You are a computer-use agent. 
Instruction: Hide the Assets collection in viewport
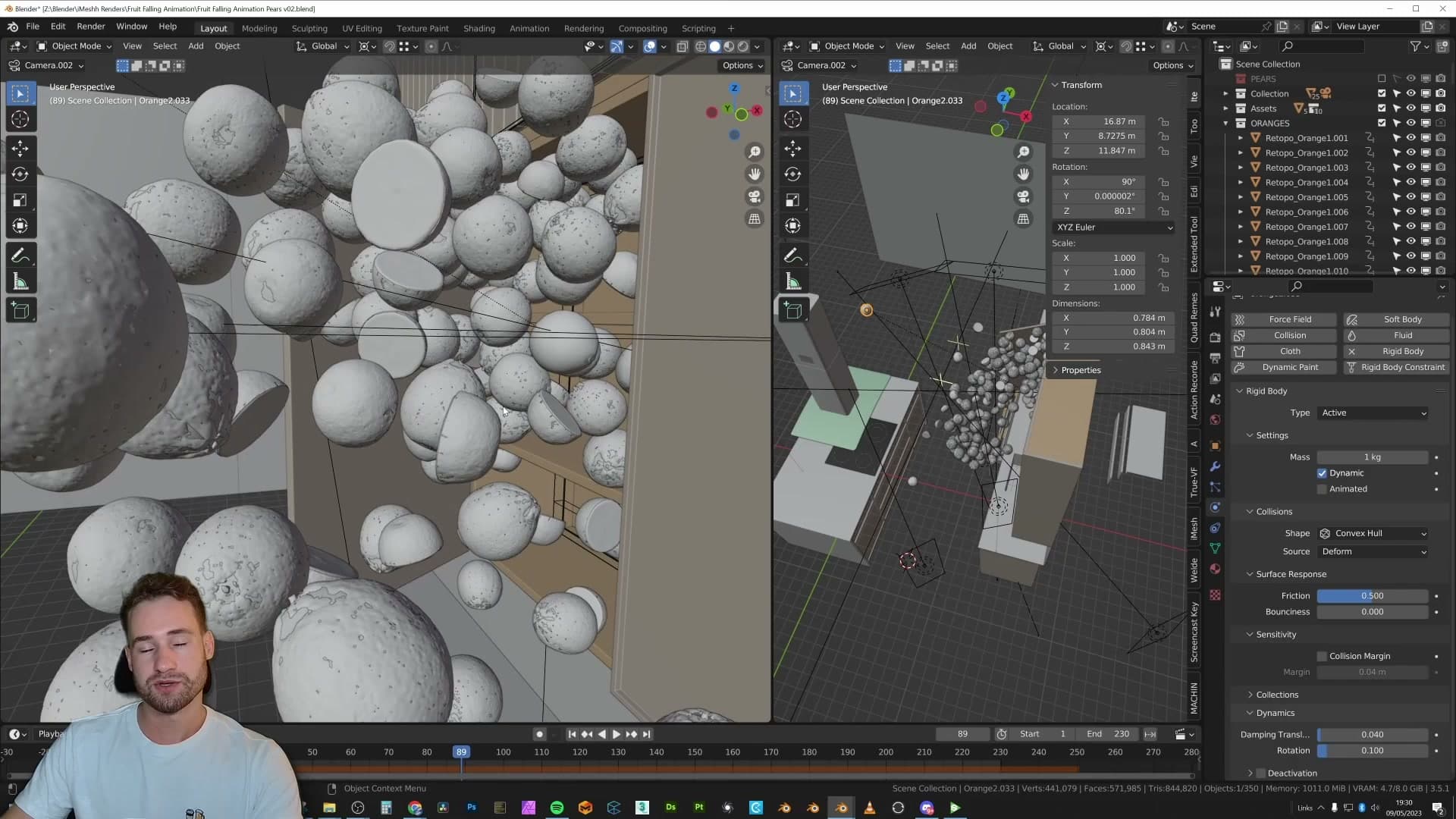point(1410,108)
